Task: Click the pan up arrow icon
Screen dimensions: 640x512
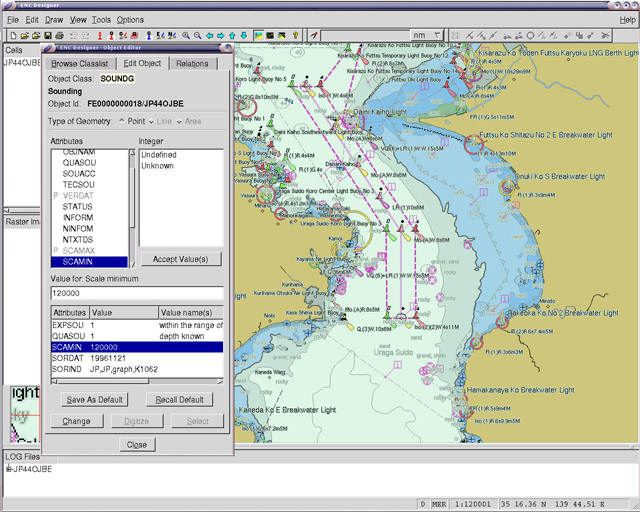Action: pos(232,35)
